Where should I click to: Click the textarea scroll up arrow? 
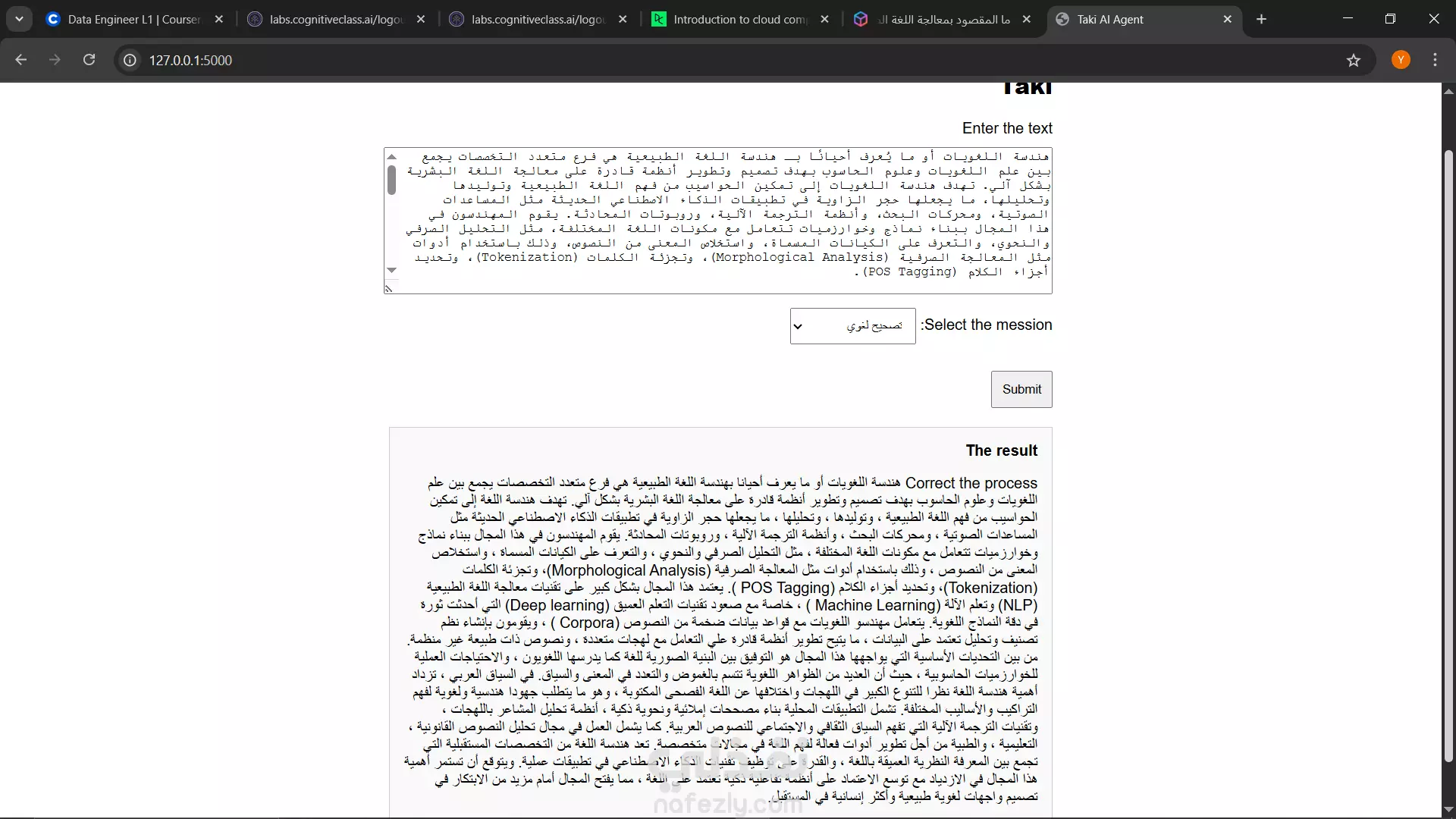pyautogui.click(x=391, y=156)
